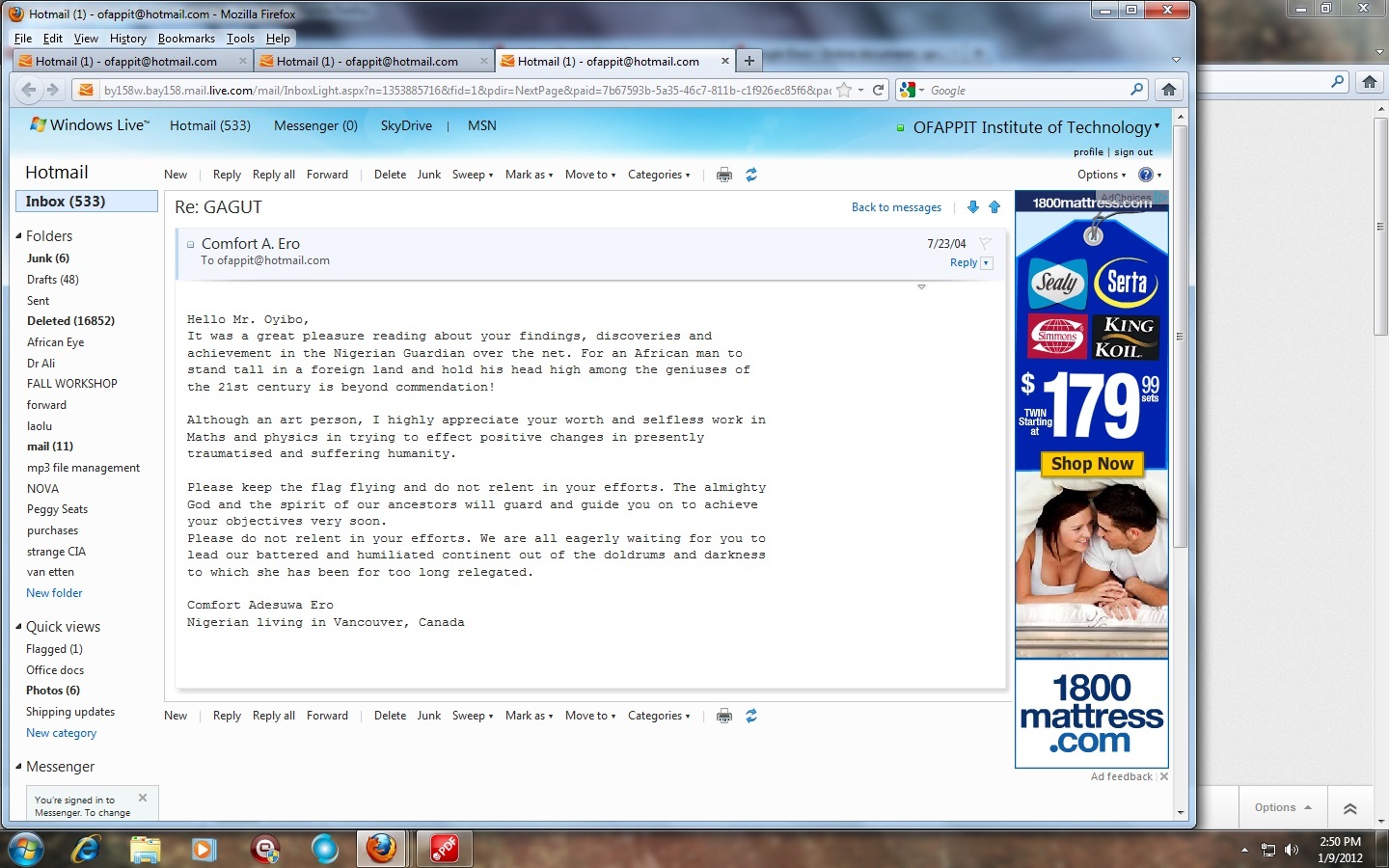Image resolution: width=1389 pixels, height=868 pixels.
Task: Click the Back to messages link
Action: pos(896,207)
